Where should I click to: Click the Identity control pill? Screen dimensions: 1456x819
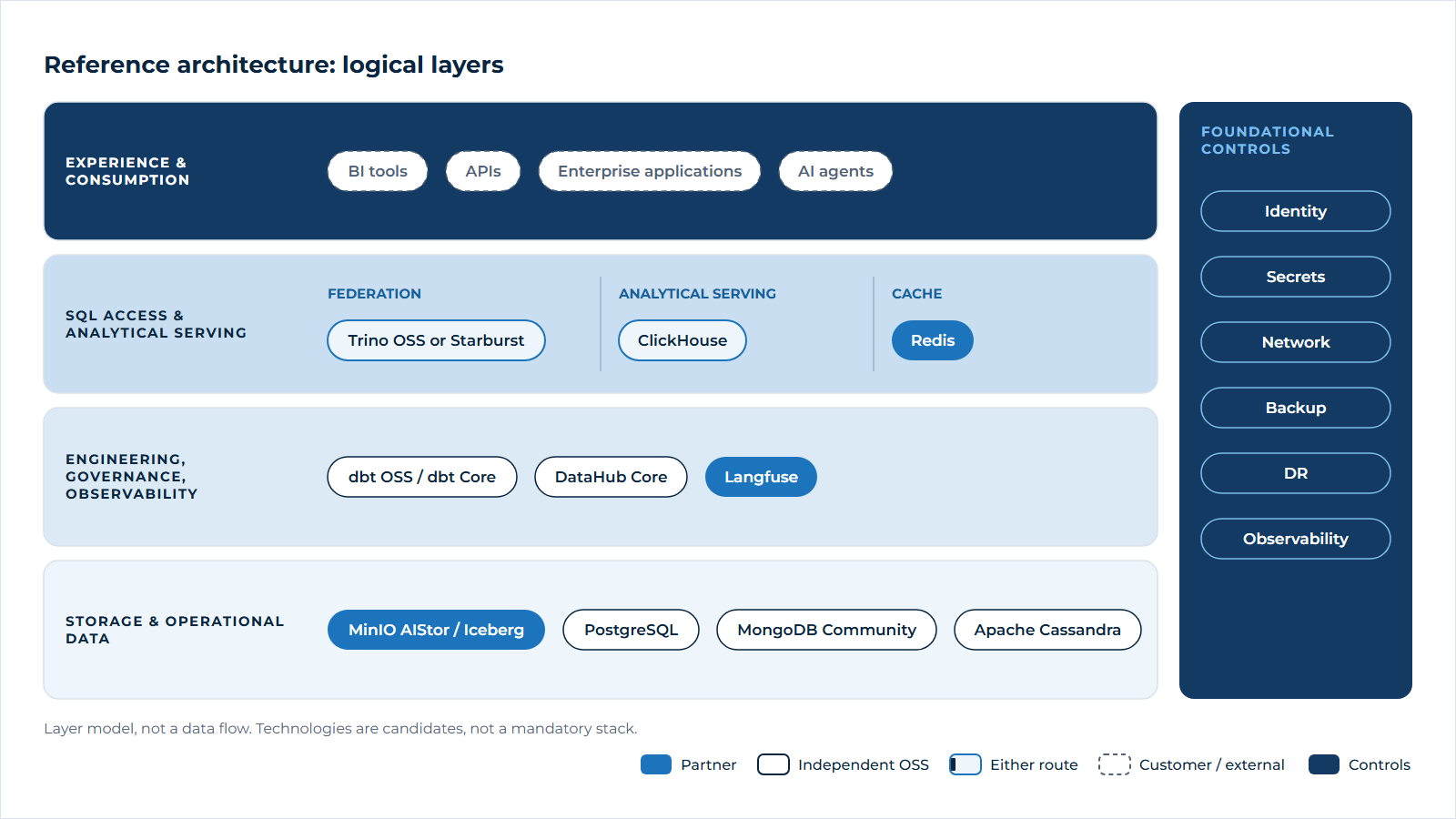1296,211
